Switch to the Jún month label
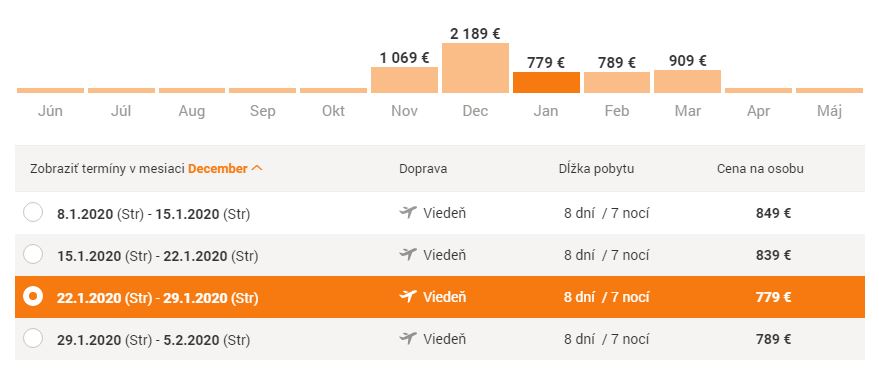This screenshot has height=381, width=879. [x=50, y=111]
